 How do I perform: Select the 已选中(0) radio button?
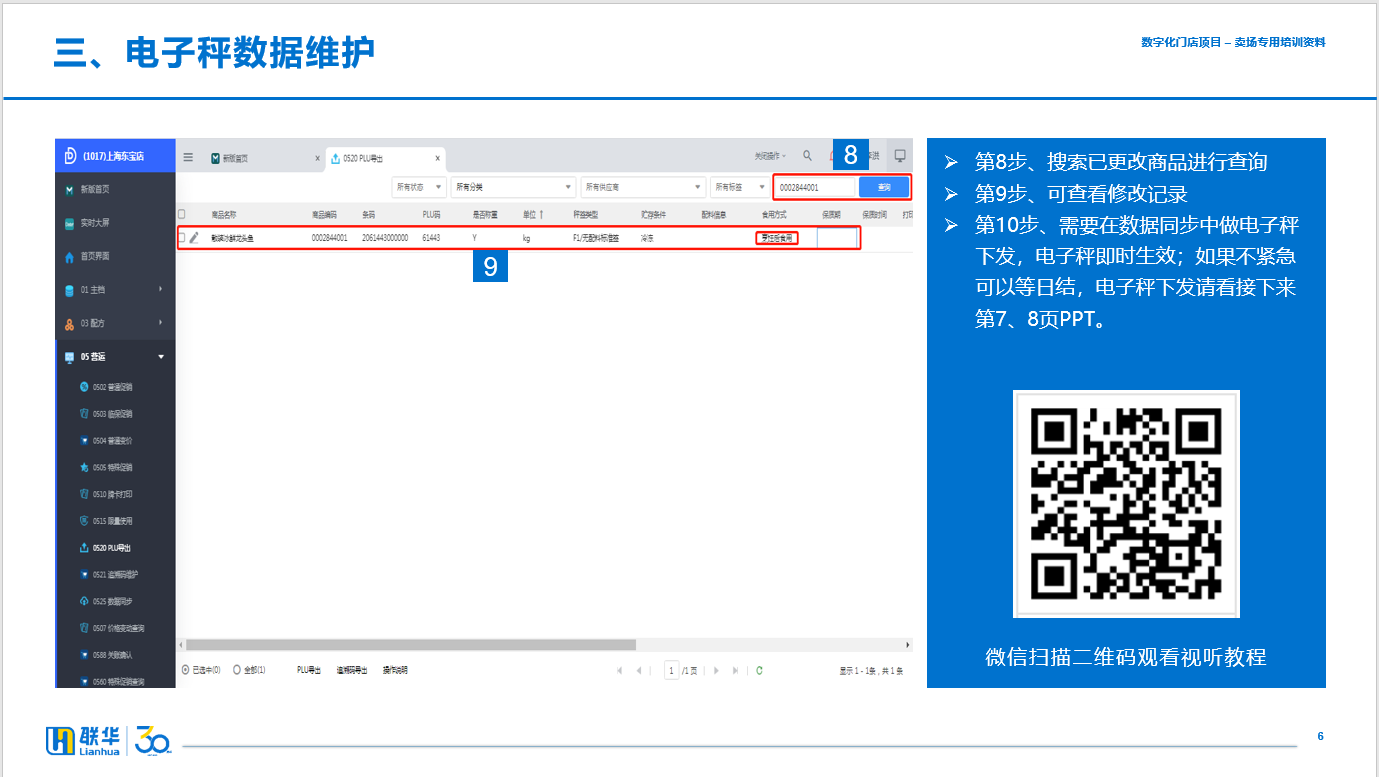185,670
